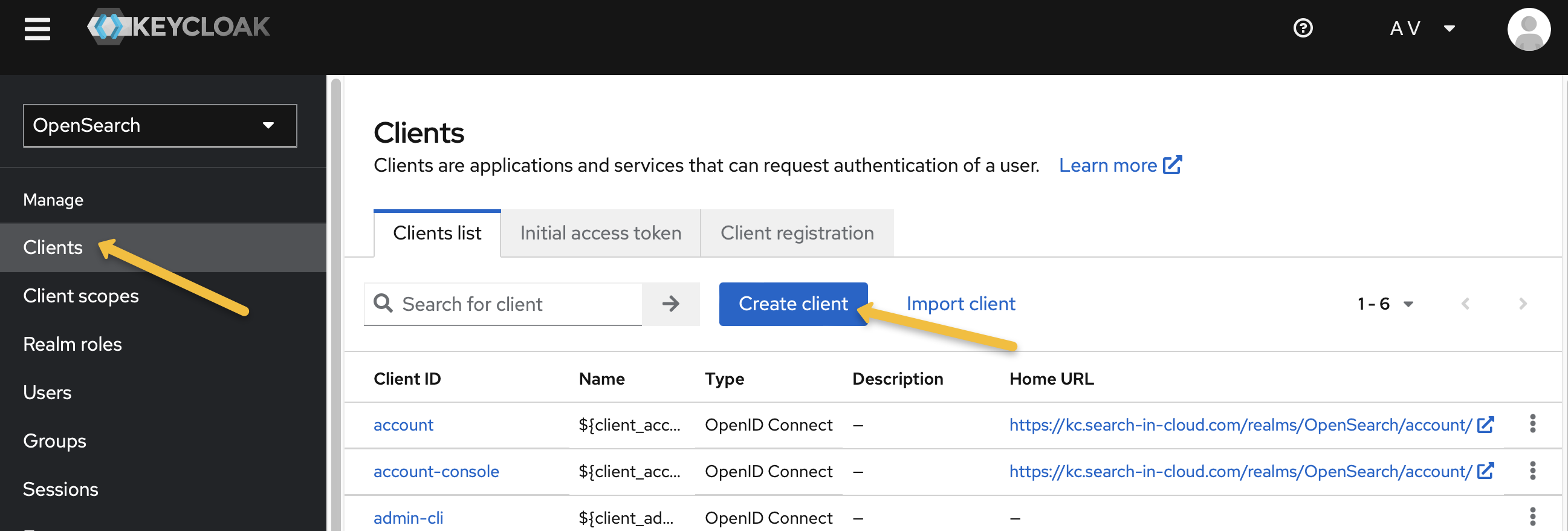1568x531 pixels.
Task: Click the Client ID column header
Action: [x=407, y=379]
